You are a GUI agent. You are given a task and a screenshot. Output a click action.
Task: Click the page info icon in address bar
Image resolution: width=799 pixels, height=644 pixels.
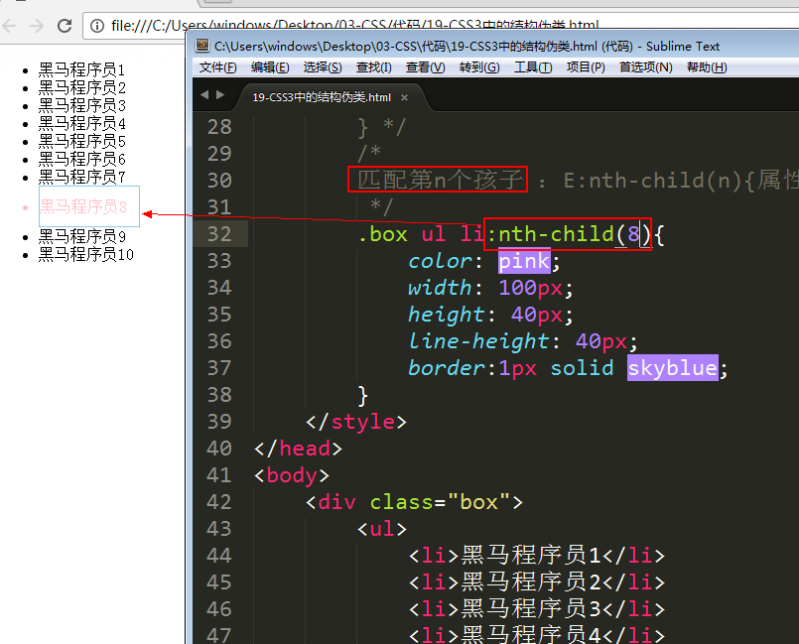pyautogui.click(x=98, y=25)
